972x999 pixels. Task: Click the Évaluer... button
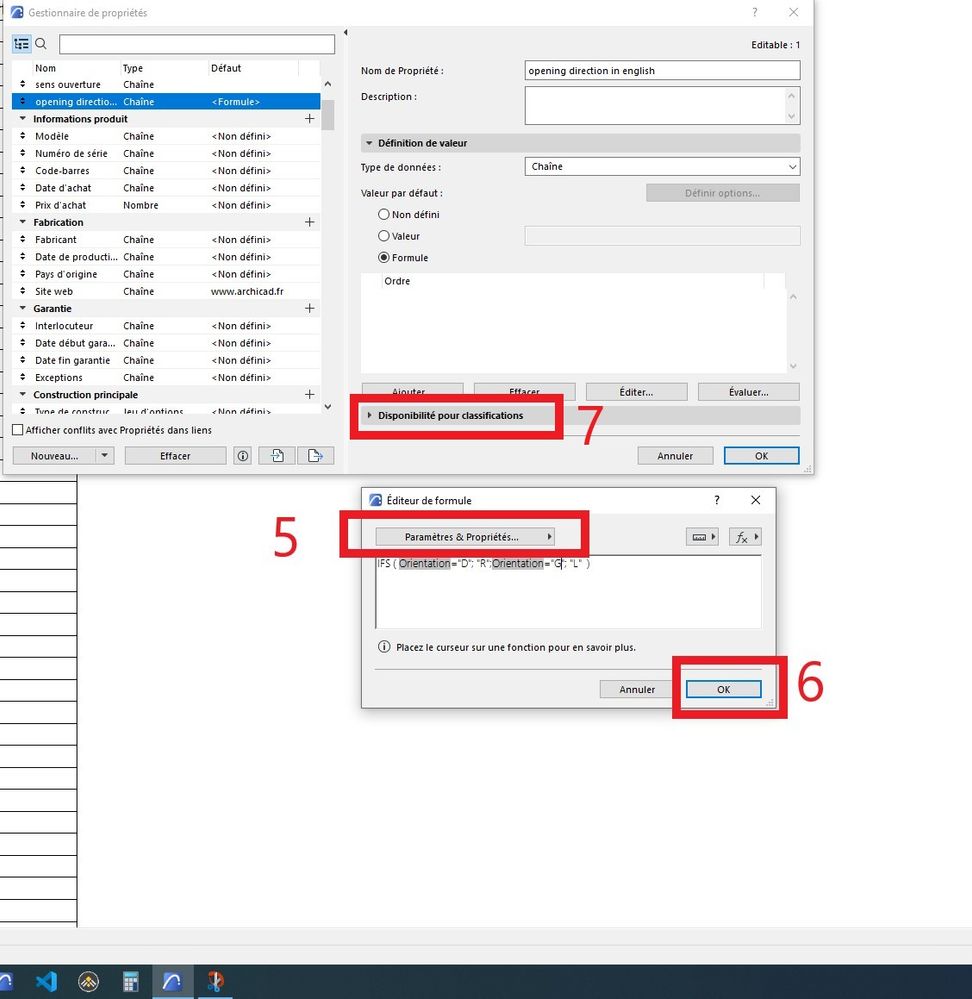coord(748,392)
